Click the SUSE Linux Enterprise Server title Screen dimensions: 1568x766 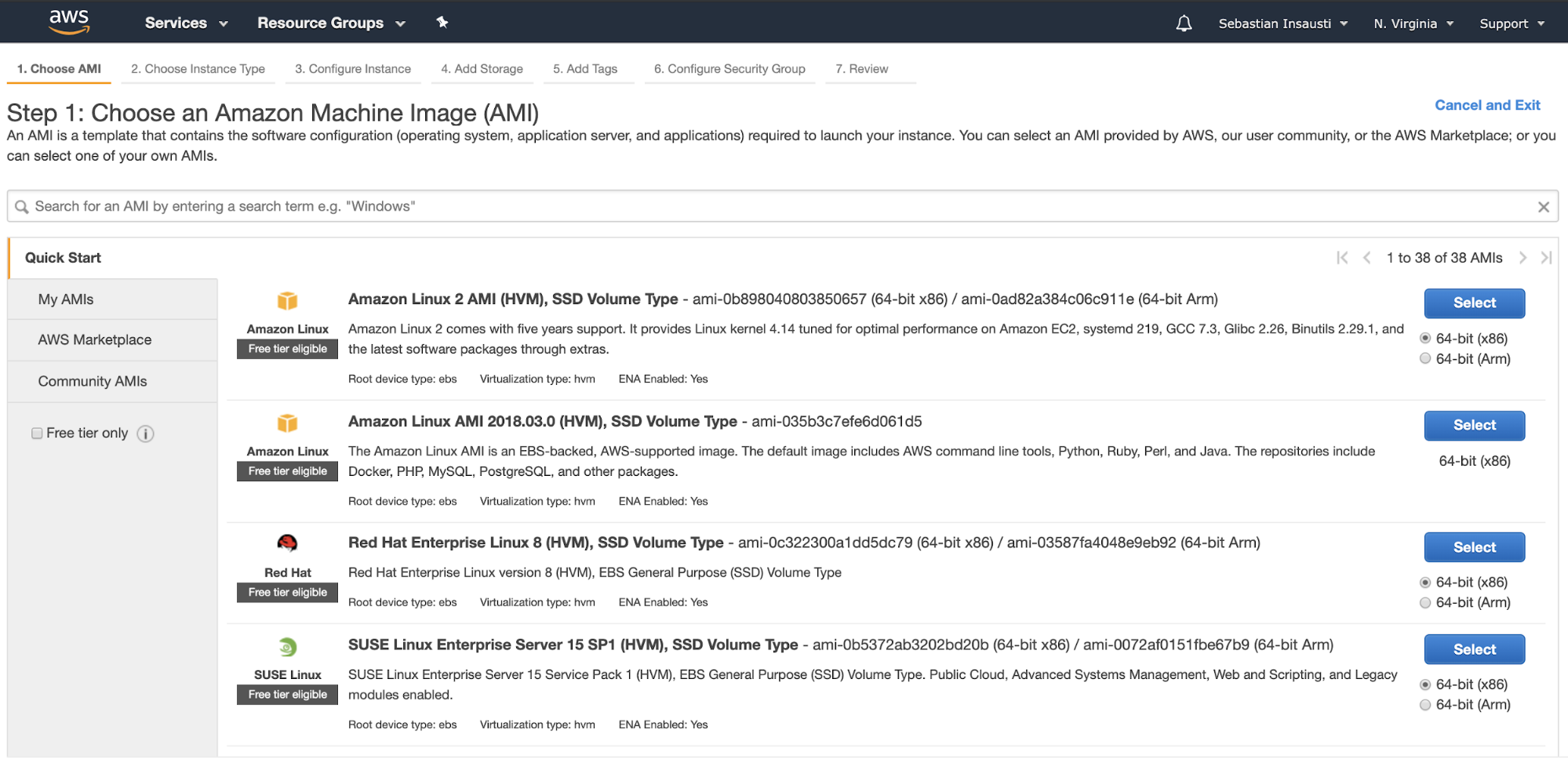(573, 644)
